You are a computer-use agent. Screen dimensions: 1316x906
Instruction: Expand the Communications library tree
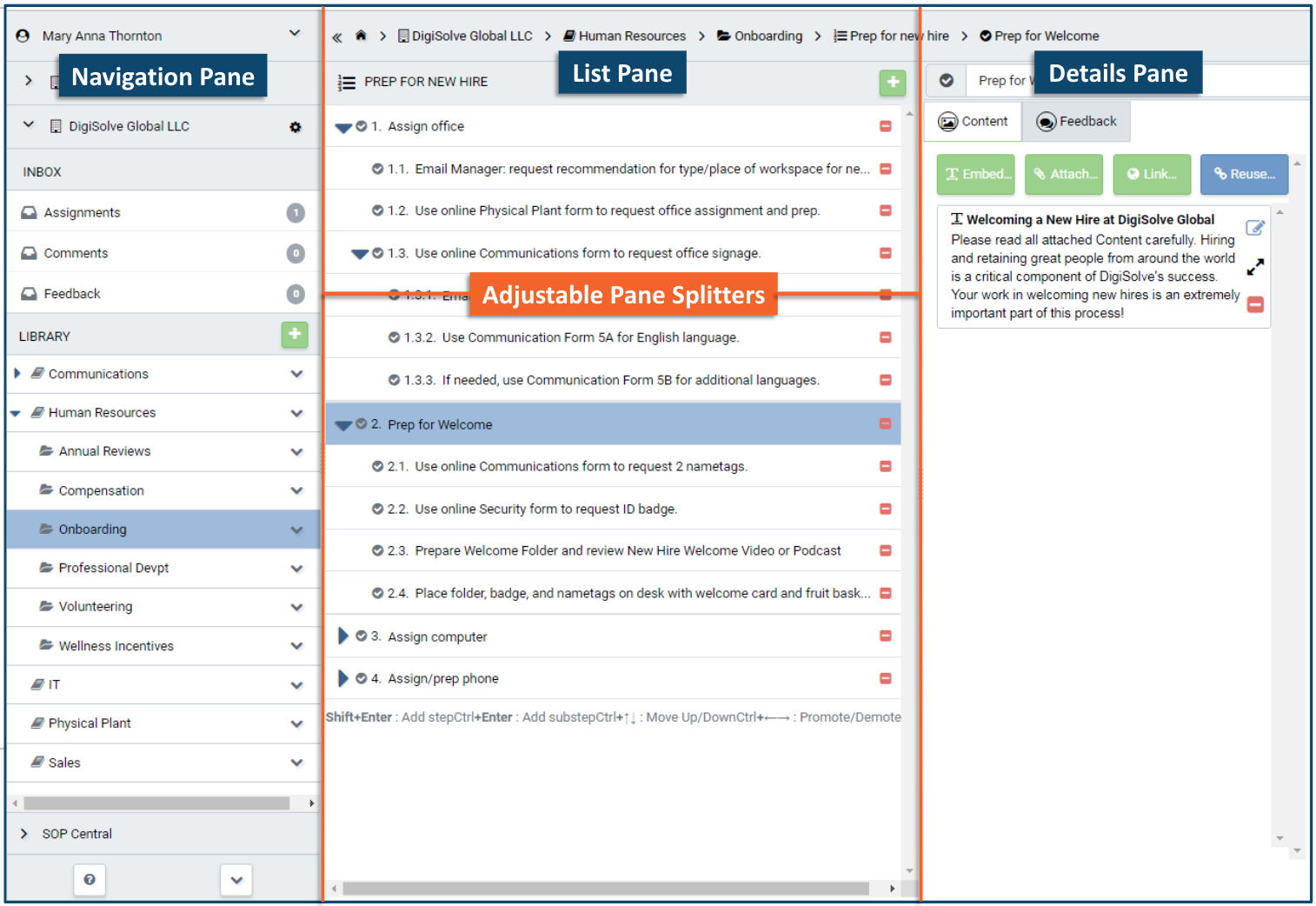17,374
